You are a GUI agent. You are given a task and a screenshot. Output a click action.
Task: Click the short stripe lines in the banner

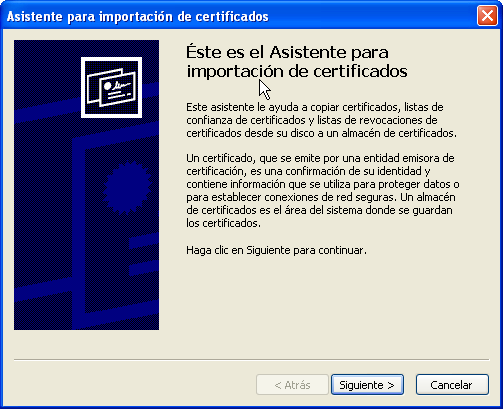[x=144, y=255]
